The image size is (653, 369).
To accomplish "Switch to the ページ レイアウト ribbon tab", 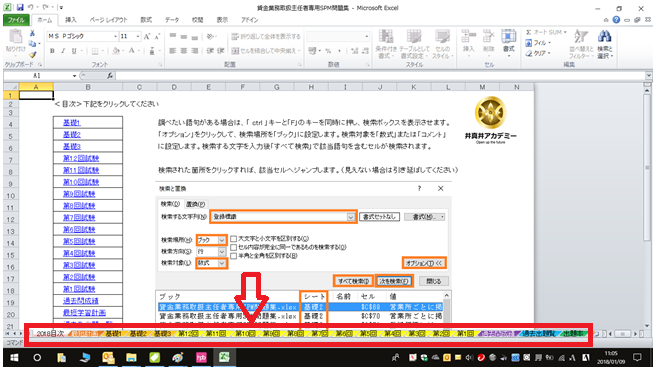I will [x=108, y=20].
